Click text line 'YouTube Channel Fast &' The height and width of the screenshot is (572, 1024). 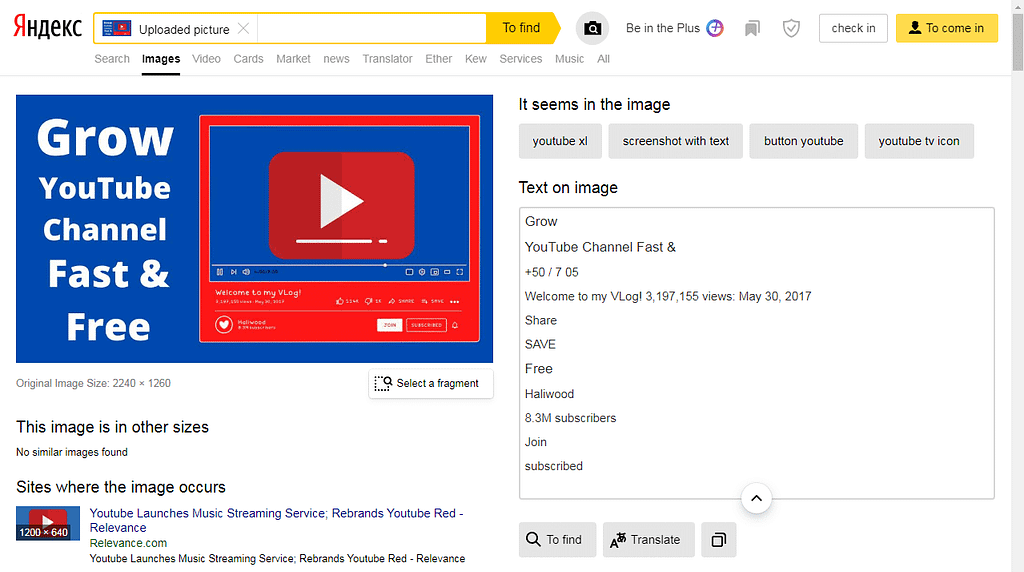(600, 247)
